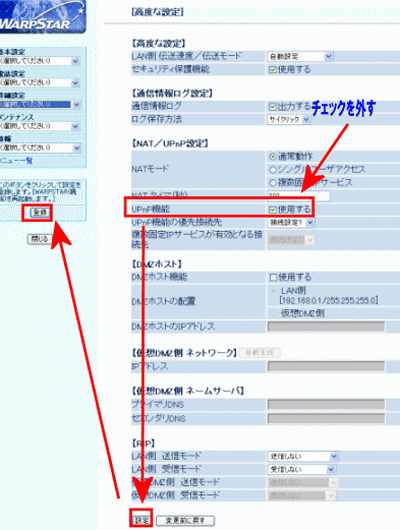Uncheck the UPnP機能 使用する checkbox
Image resolution: width=400 pixels, height=530 pixels.
[x=273, y=210]
